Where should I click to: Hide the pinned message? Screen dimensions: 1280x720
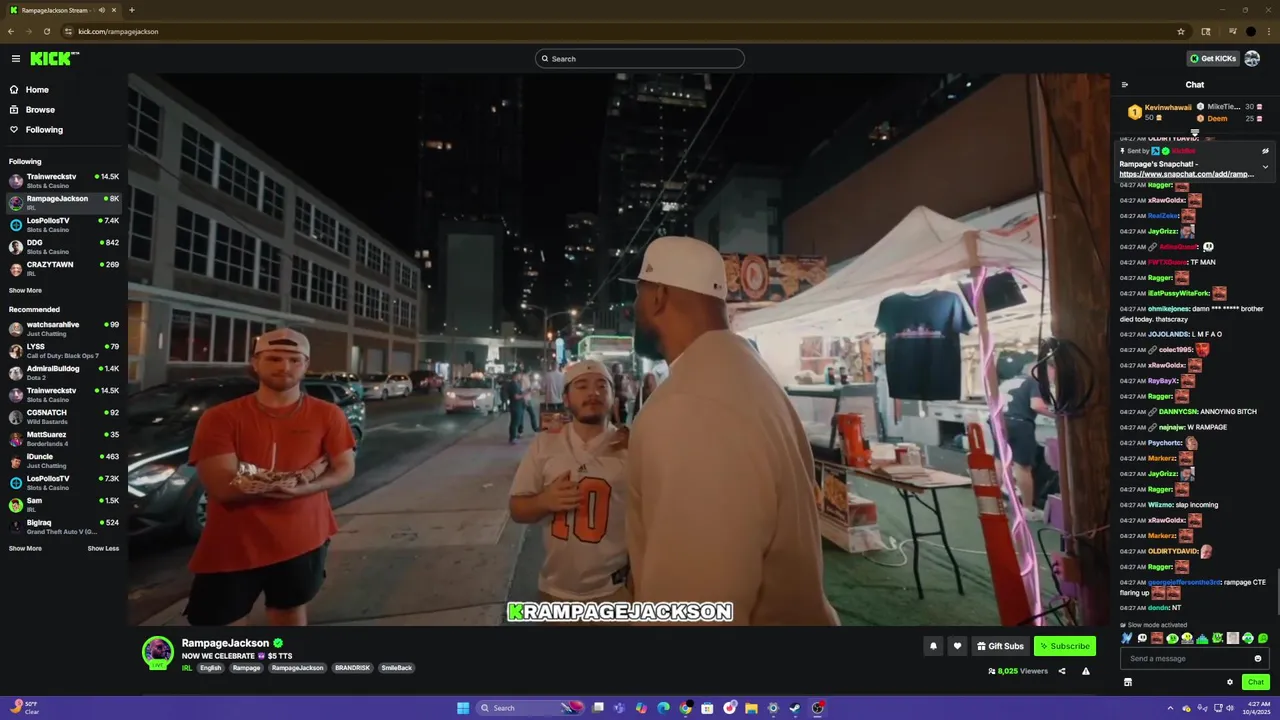click(1265, 151)
